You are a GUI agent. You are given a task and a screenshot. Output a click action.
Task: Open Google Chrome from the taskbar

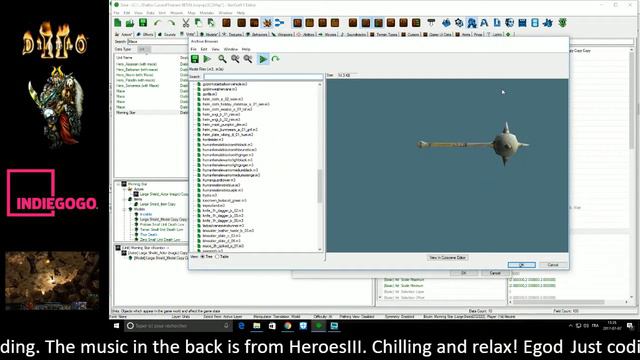click(x=288, y=326)
